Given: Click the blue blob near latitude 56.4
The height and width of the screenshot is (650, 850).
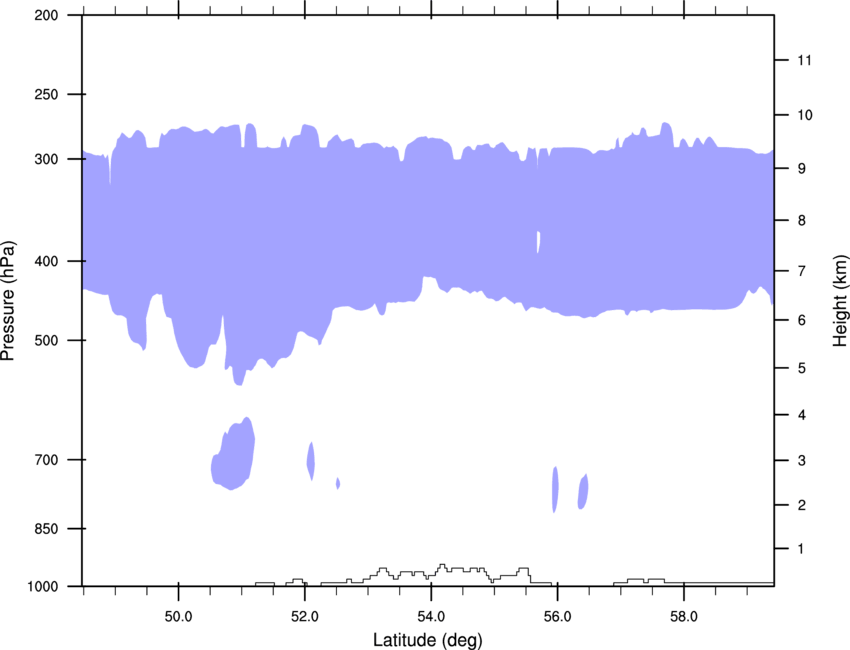Looking at the screenshot, I should tap(583, 492).
